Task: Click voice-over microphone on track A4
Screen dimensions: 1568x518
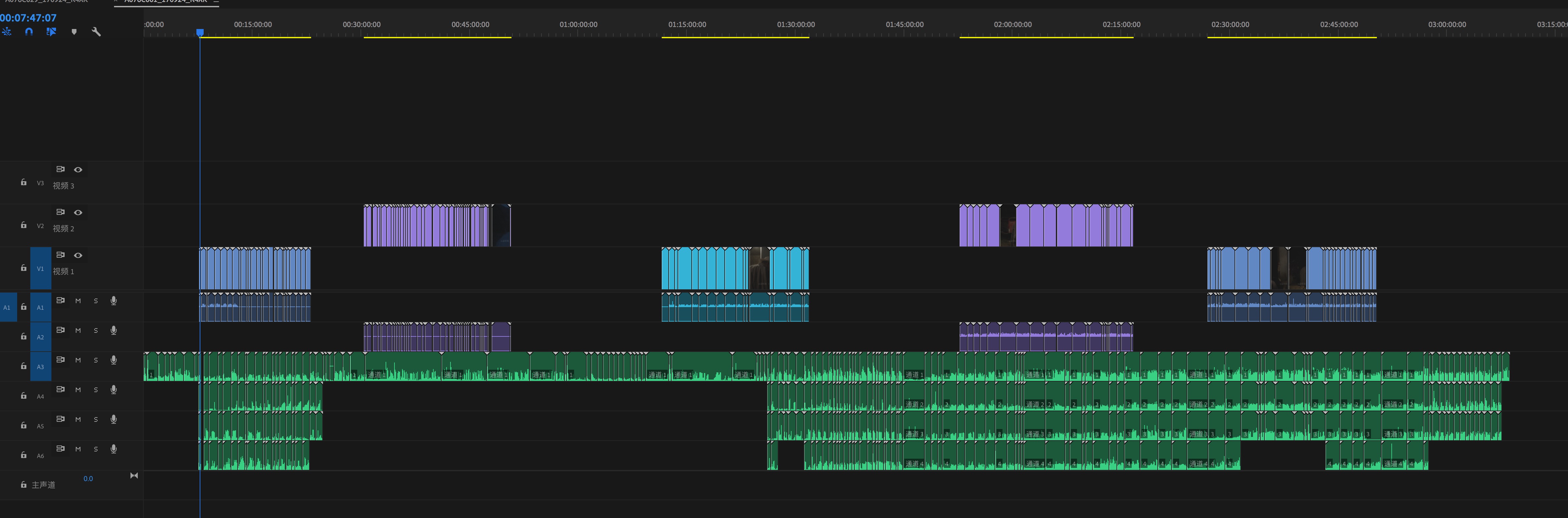Action: pyautogui.click(x=113, y=389)
